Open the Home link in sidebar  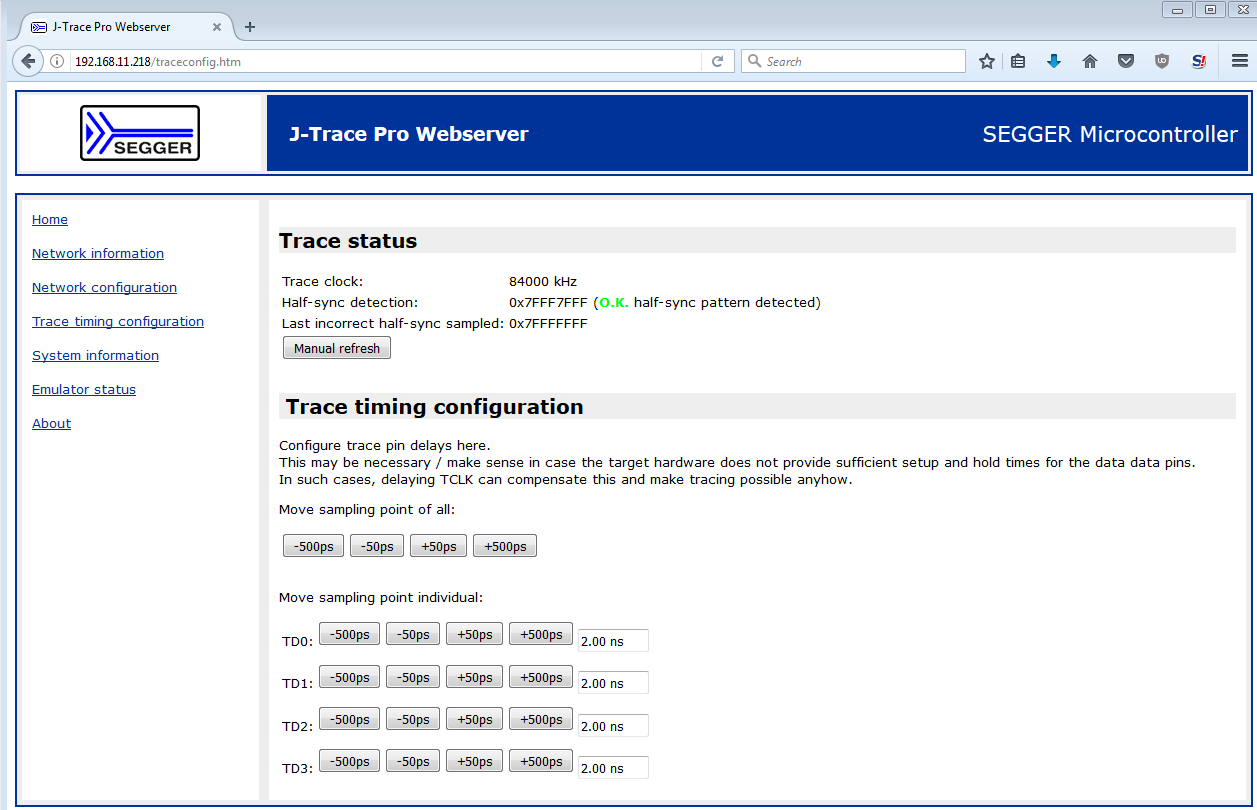pyautogui.click(x=50, y=220)
